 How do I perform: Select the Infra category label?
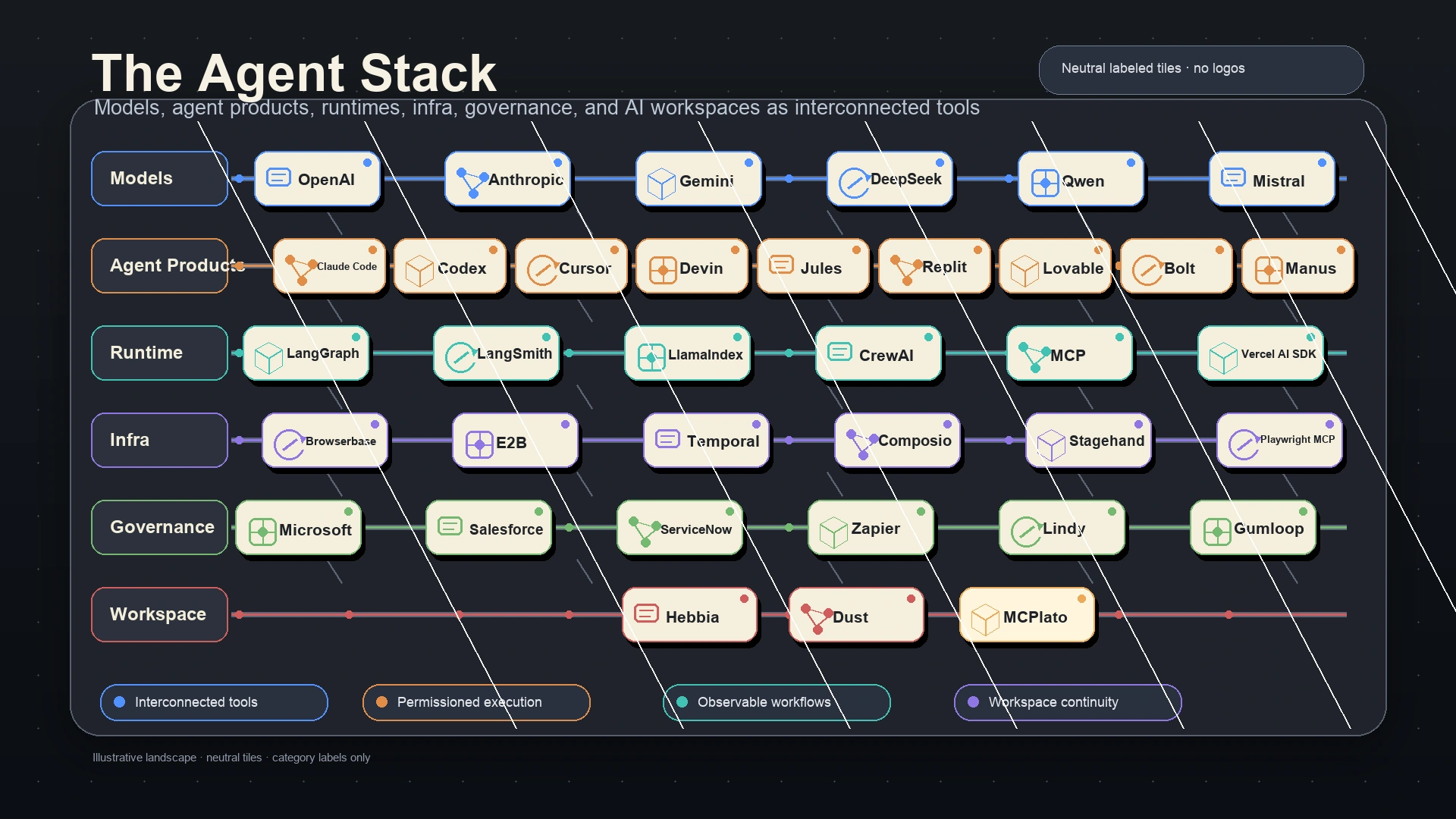[x=159, y=440]
